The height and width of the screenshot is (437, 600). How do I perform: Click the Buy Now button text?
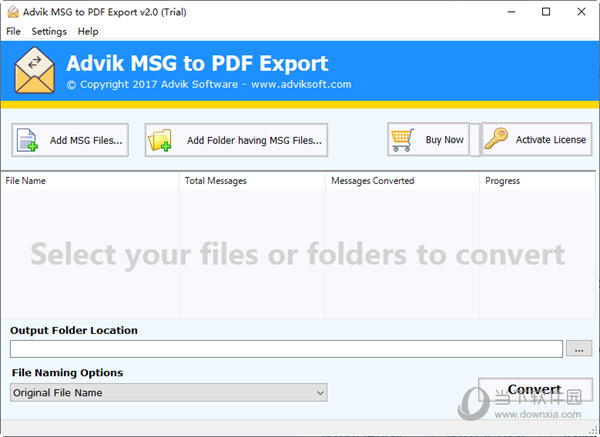[x=445, y=140]
